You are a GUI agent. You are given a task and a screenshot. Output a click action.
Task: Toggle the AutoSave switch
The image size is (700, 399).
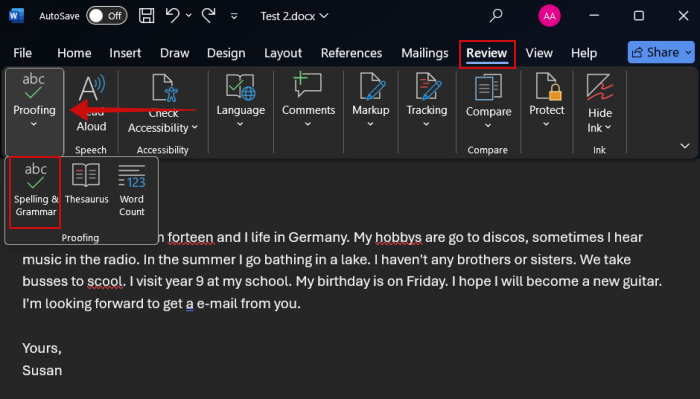[107, 16]
